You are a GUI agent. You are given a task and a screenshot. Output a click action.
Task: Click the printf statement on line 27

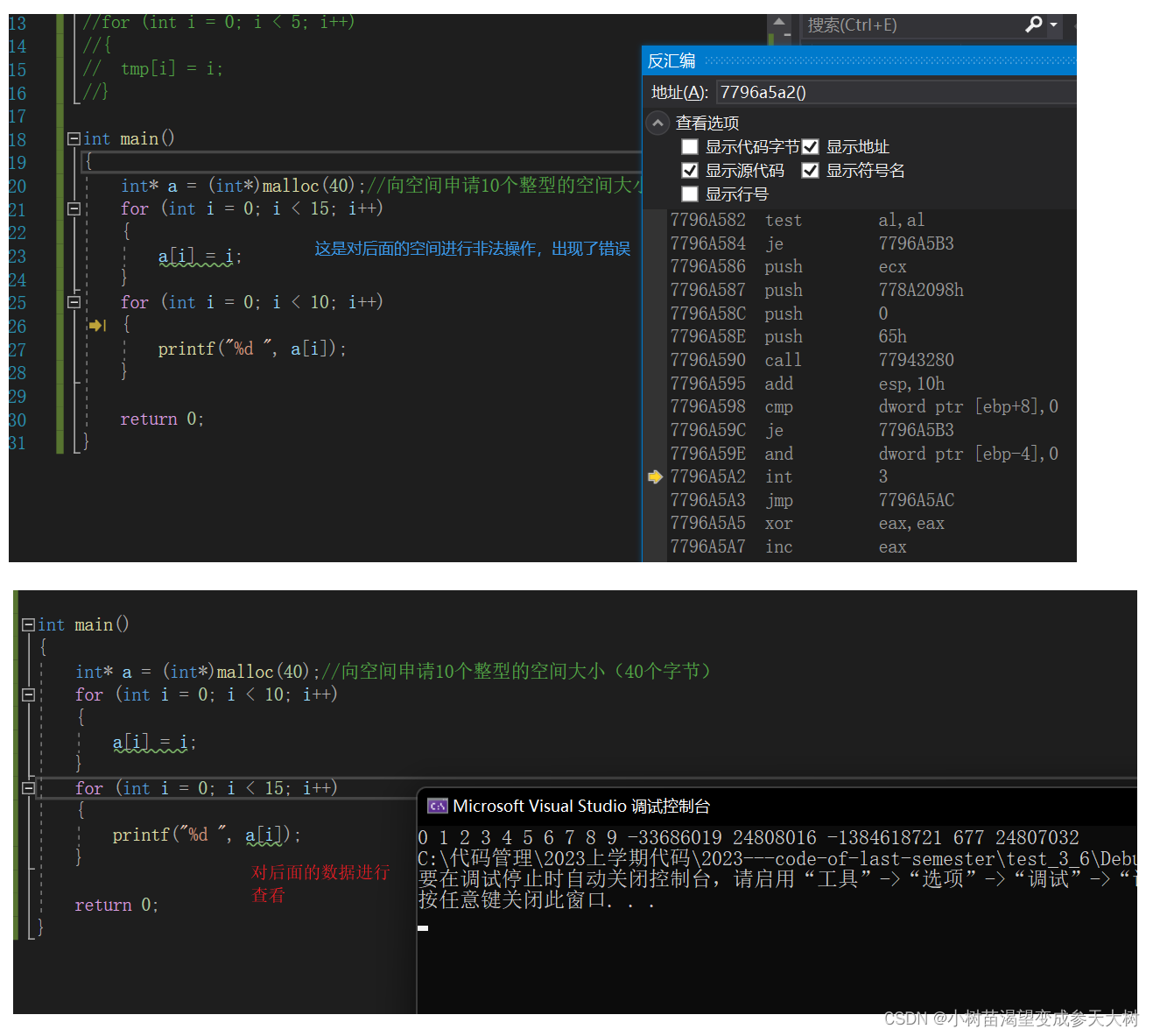tap(252, 349)
